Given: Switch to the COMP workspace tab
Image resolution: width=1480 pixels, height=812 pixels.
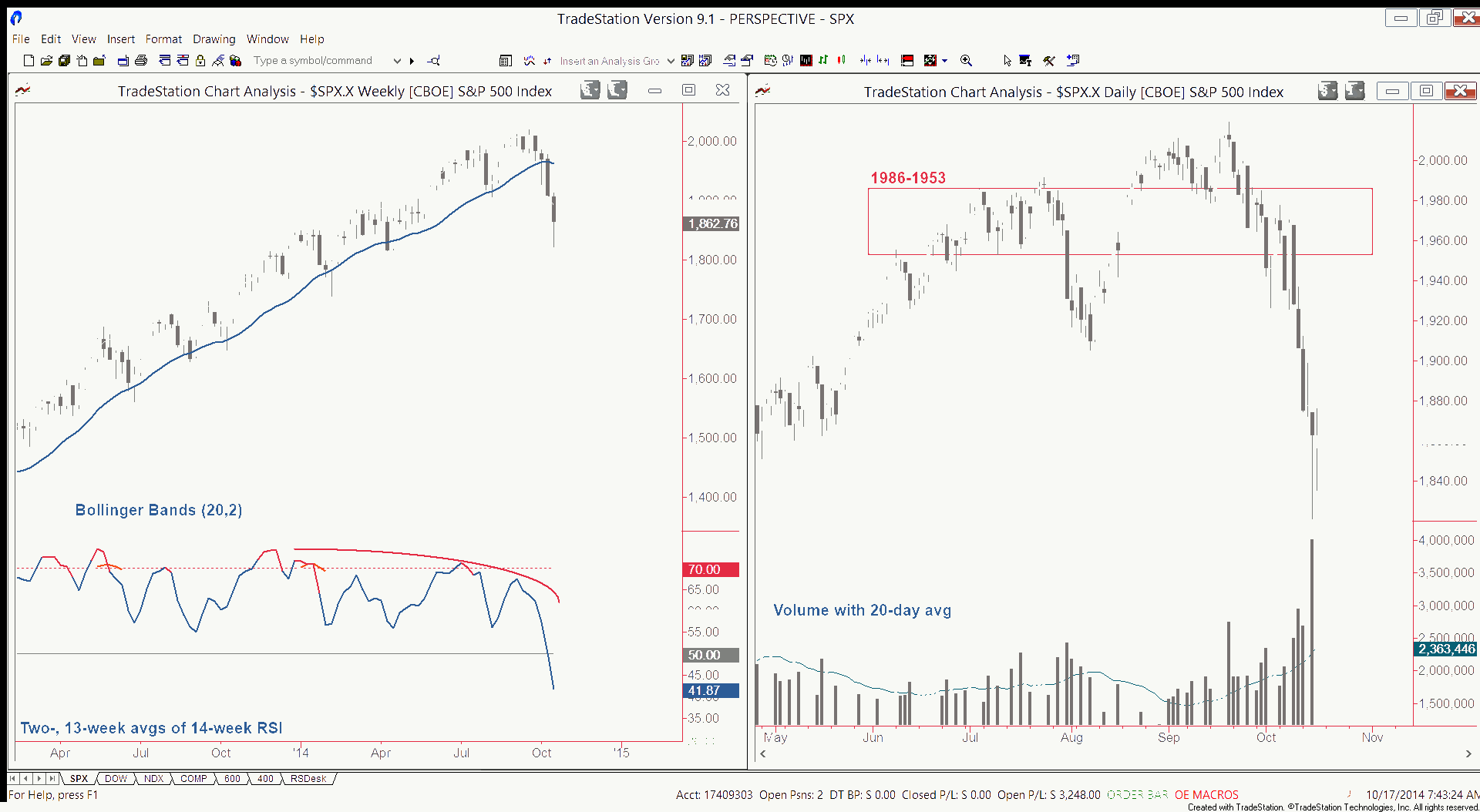Looking at the screenshot, I should (193, 779).
